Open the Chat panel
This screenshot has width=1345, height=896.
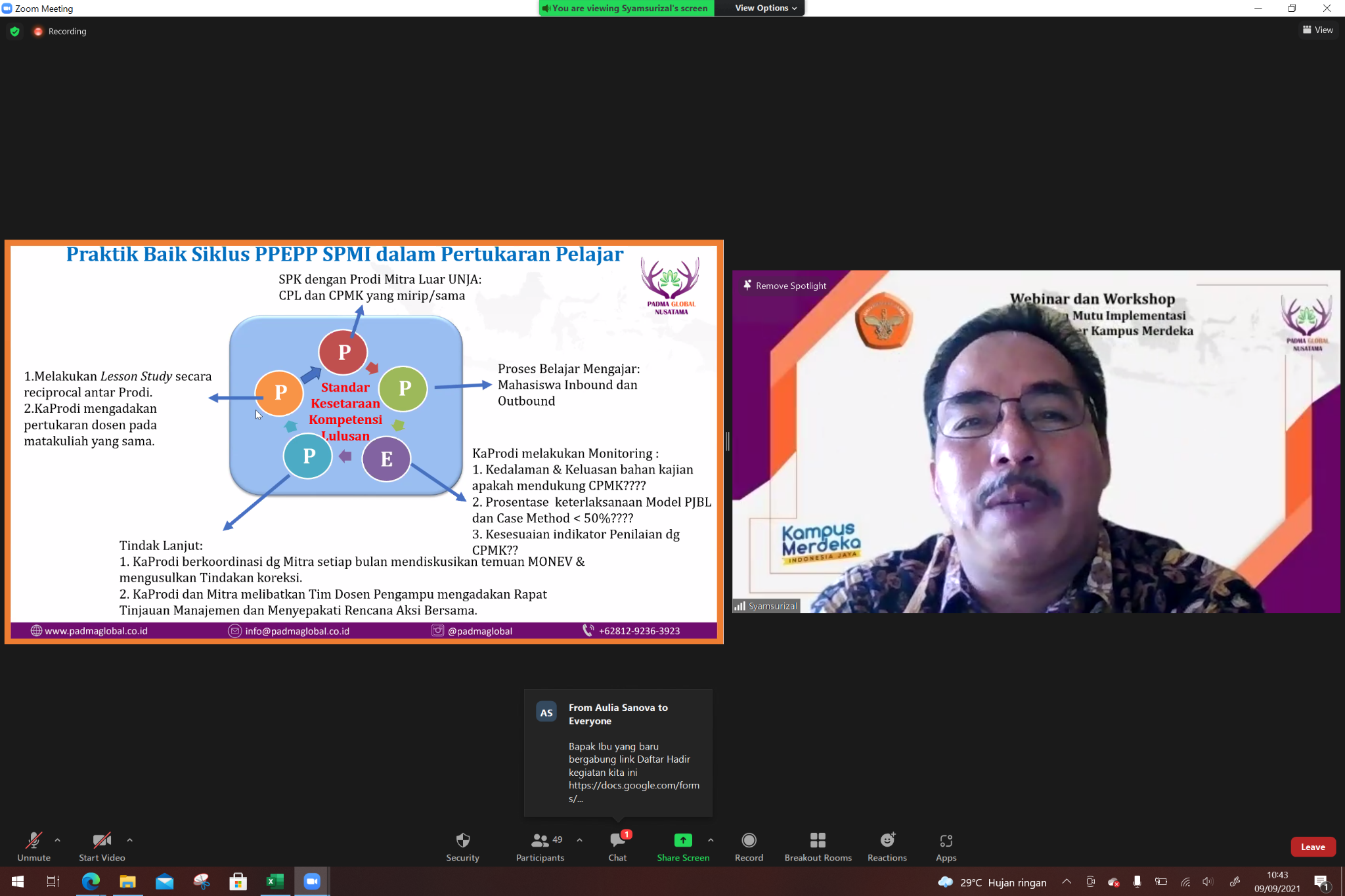(x=617, y=847)
